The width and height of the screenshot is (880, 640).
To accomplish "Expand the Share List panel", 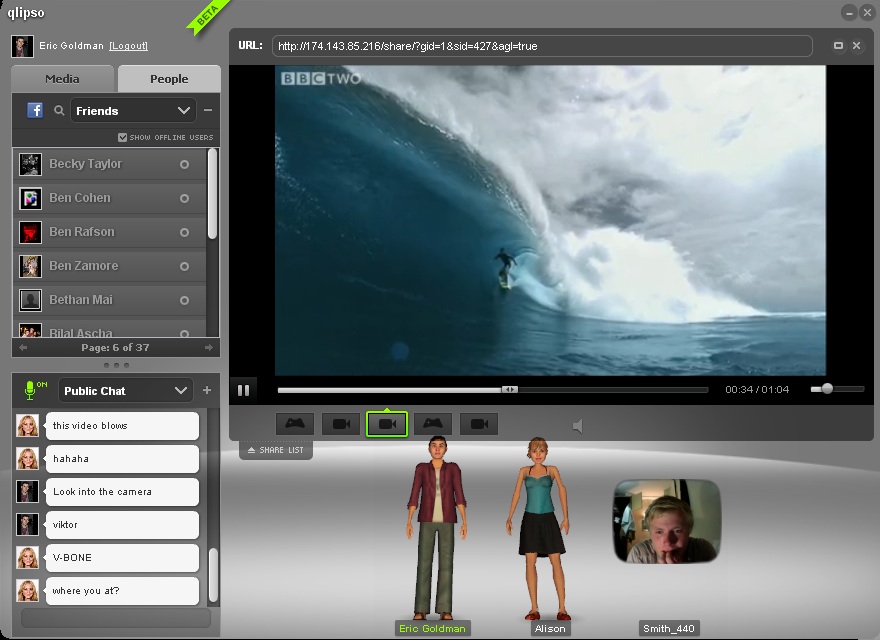I will tap(276, 451).
